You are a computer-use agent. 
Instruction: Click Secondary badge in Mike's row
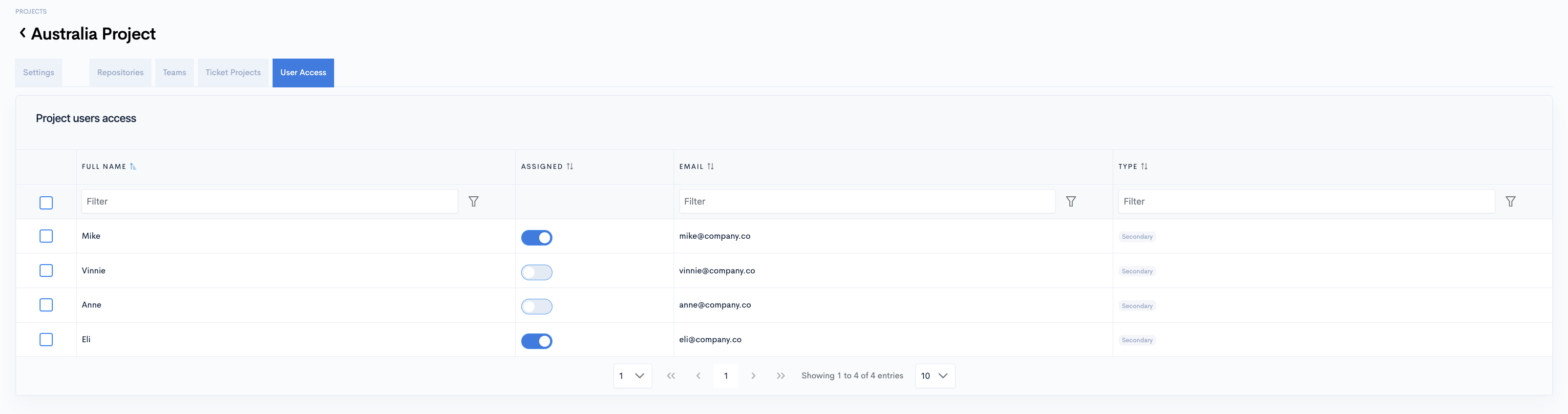coord(1137,236)
